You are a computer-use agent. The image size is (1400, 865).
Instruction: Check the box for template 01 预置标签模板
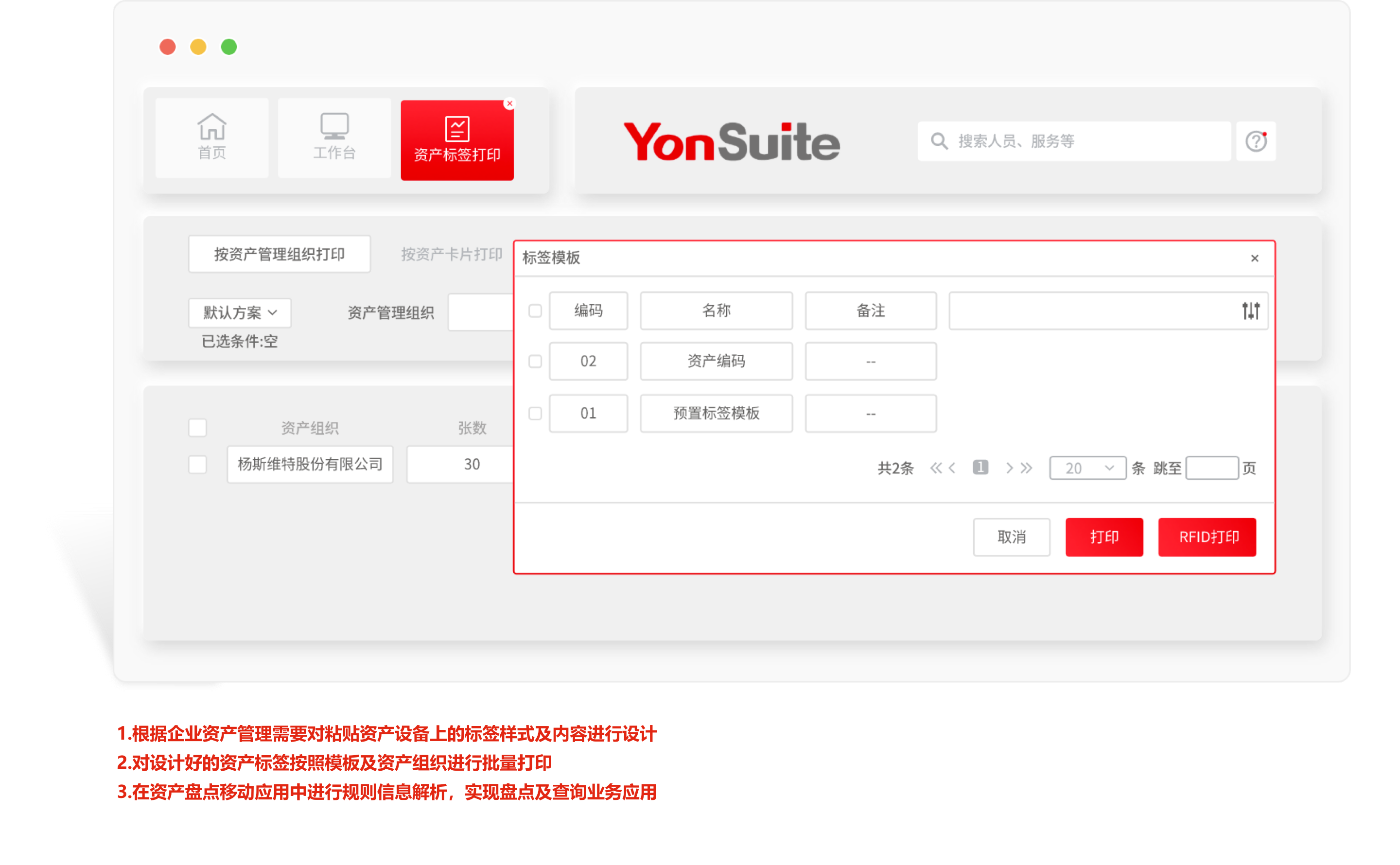coord(535,413)
